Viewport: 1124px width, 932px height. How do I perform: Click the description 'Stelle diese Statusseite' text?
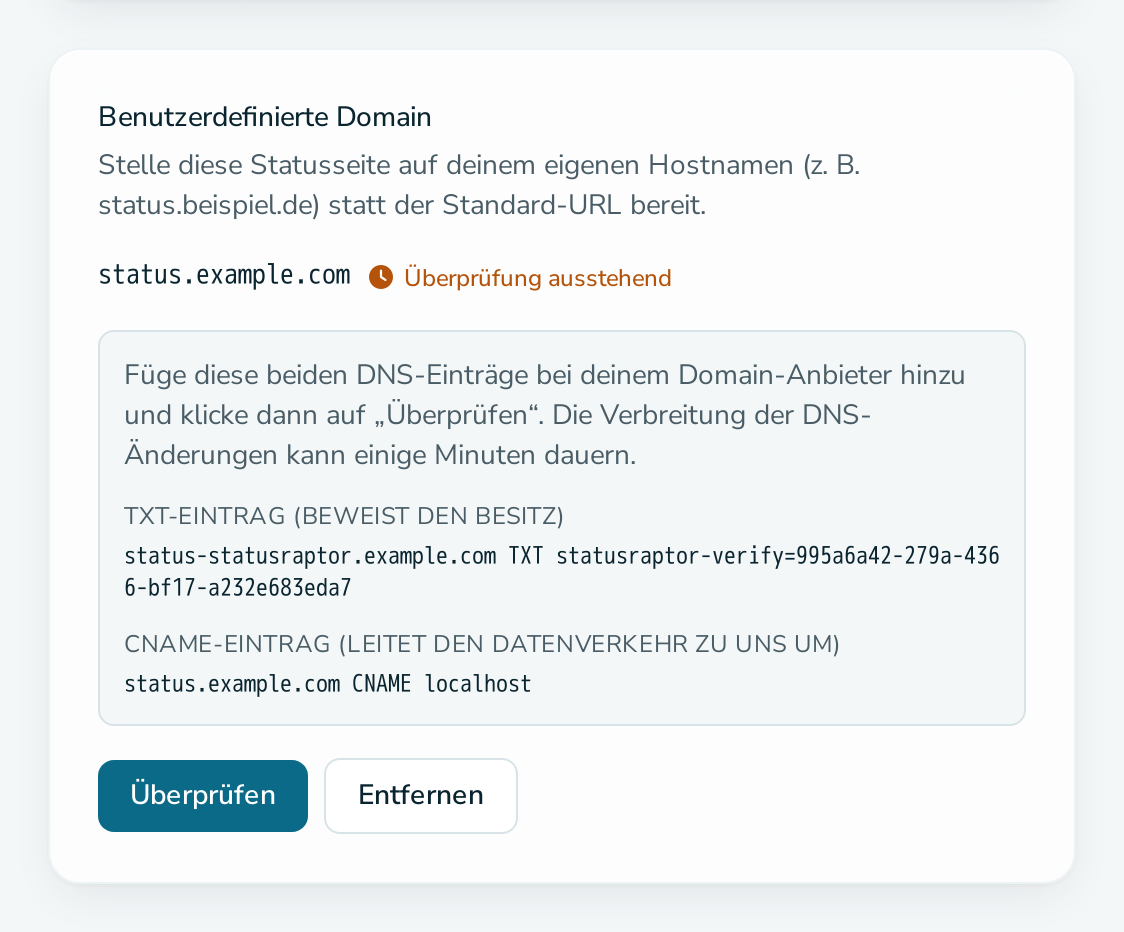(x=479, y=185)
